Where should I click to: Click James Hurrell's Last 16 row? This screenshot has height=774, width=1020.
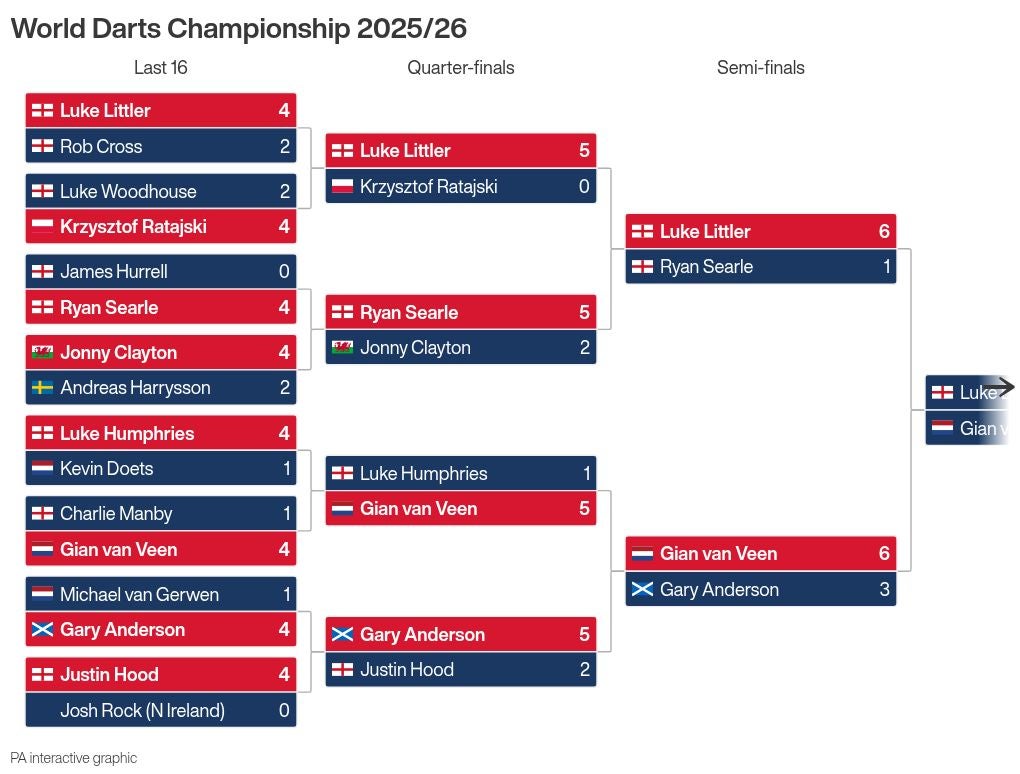[x=160, y=271]
